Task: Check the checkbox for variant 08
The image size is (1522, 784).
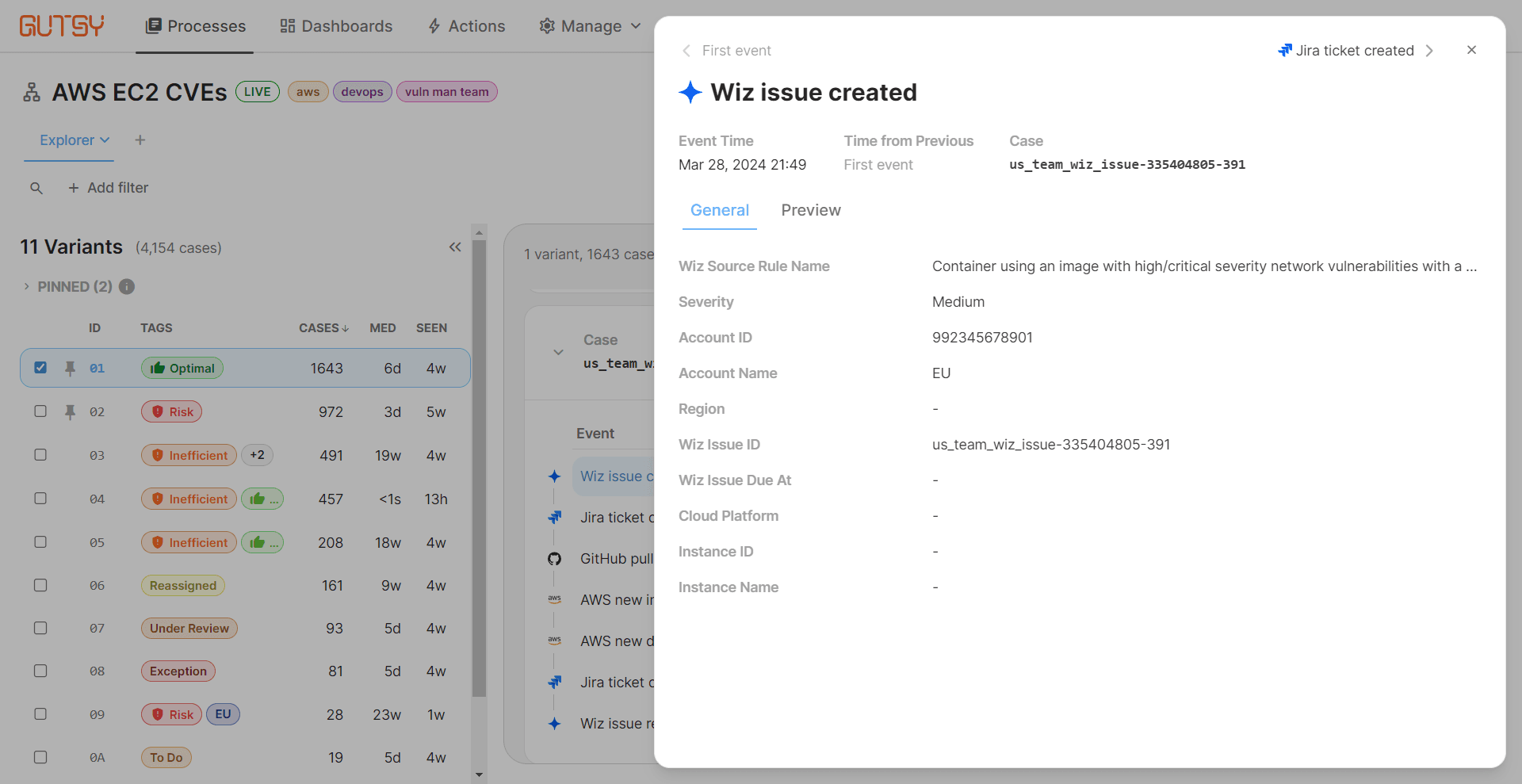Action: click(40, 671)
